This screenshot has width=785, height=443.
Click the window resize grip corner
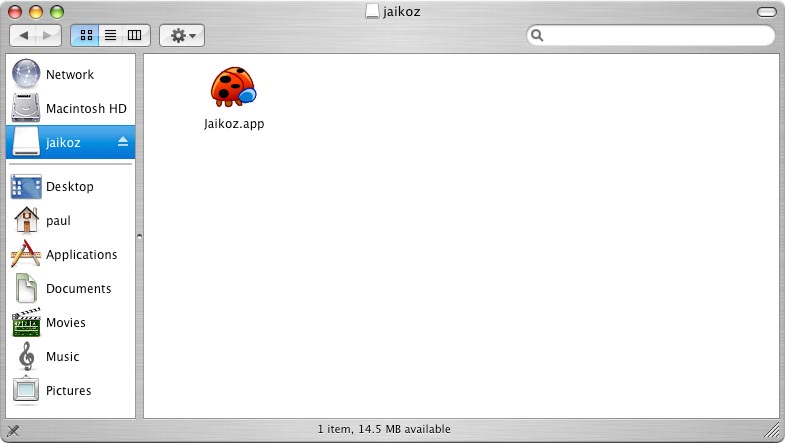tap(772, 430)
